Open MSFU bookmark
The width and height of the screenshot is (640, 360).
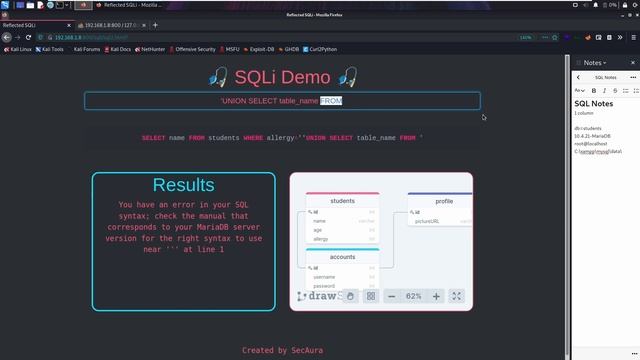click(229, 49)
